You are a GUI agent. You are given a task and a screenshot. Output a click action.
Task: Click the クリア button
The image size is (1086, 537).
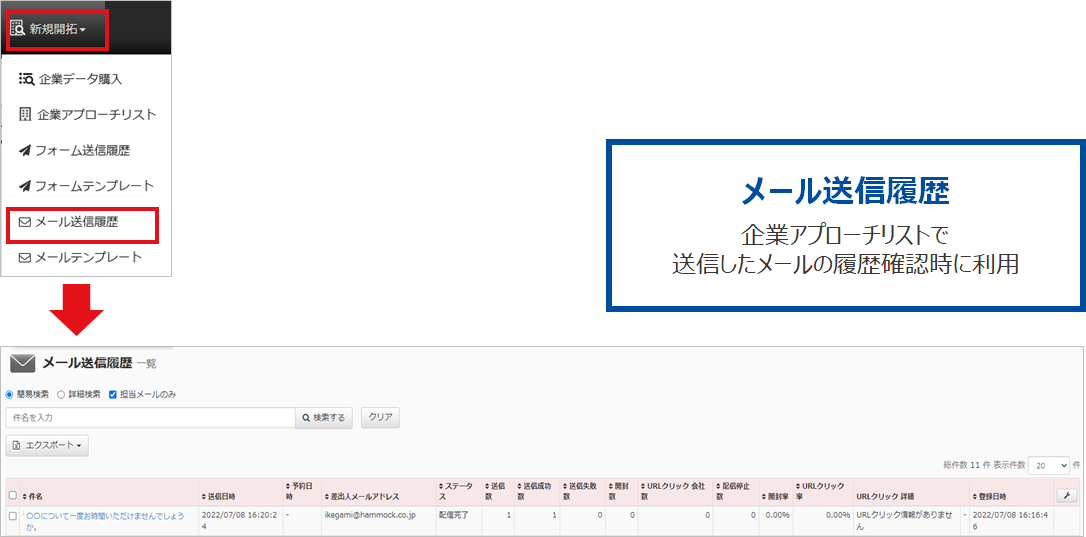[x=380, y=417]
